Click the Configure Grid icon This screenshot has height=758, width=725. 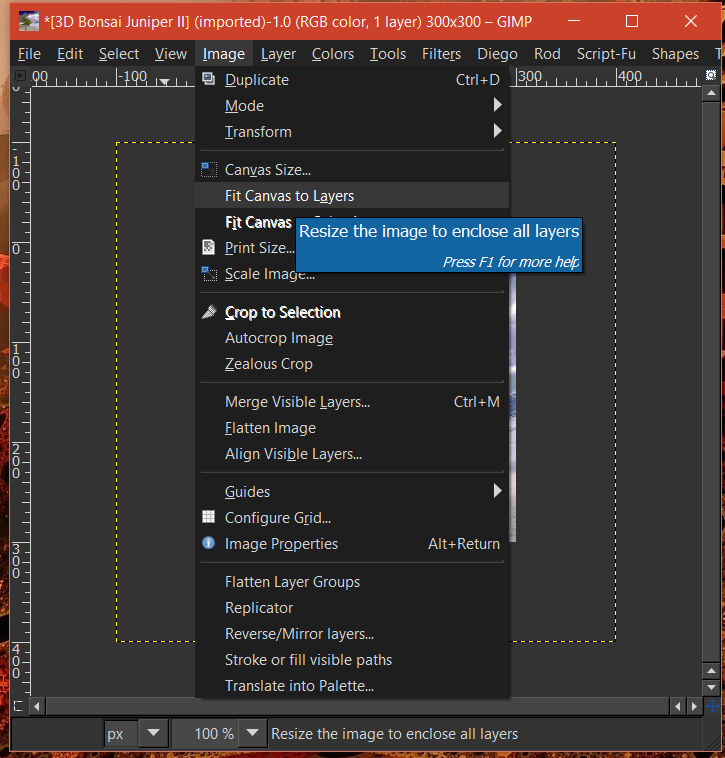[208, 517]
